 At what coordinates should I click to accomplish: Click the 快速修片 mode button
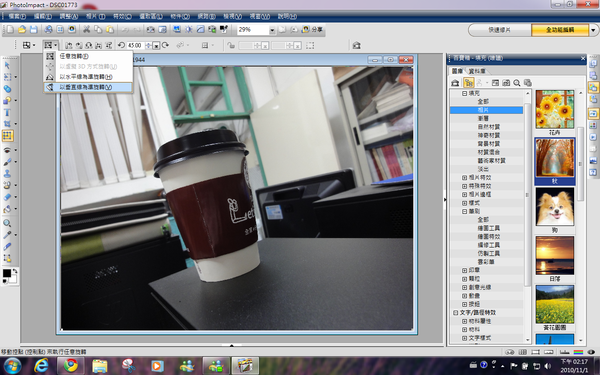tap(499, 30)
